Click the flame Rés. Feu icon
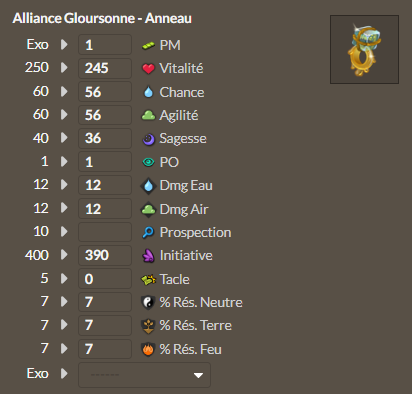Image resolution: width=412 pixels, height=394 pixels. (148, 349)
